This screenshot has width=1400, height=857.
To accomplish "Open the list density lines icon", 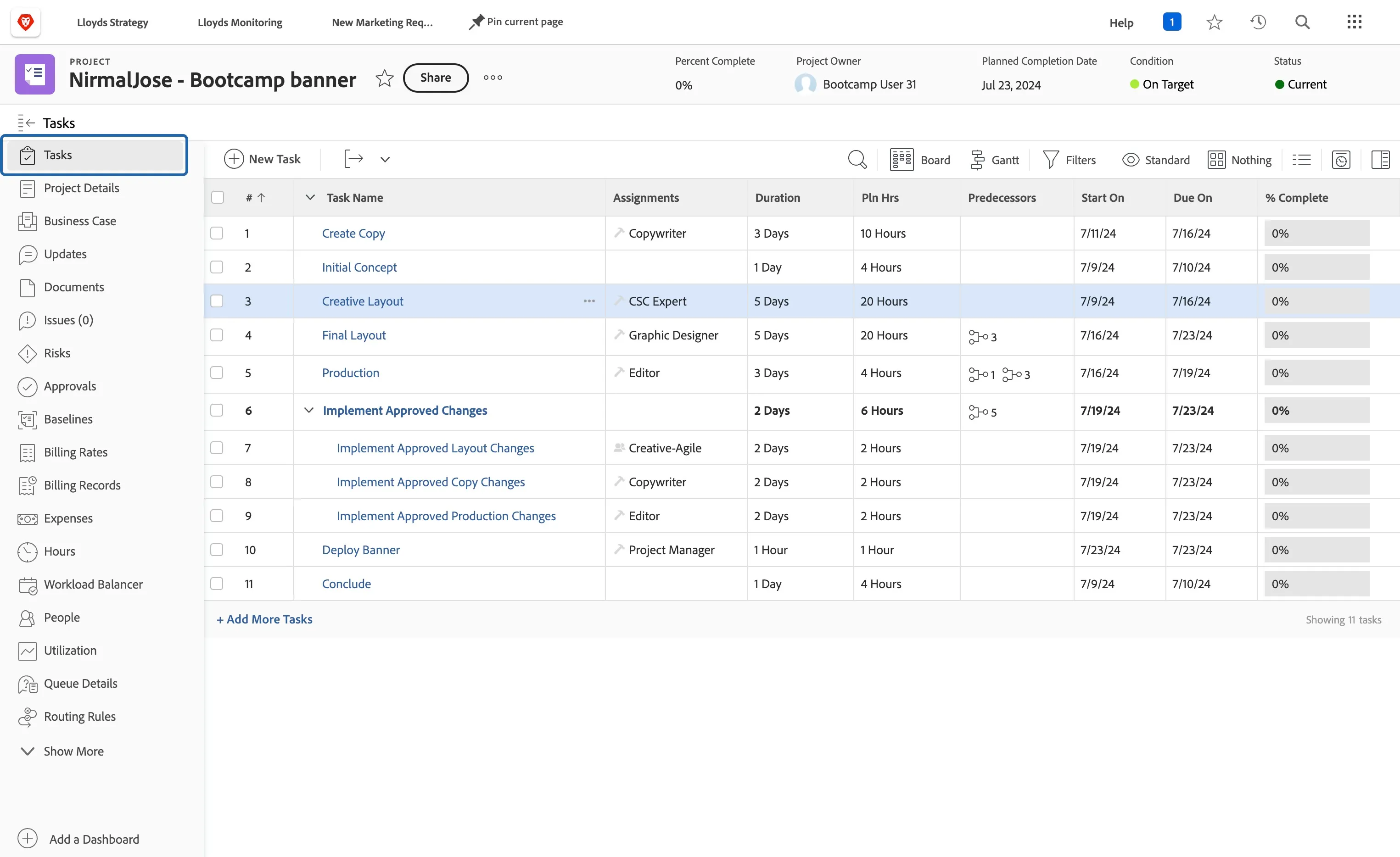I will point(1301,160).
